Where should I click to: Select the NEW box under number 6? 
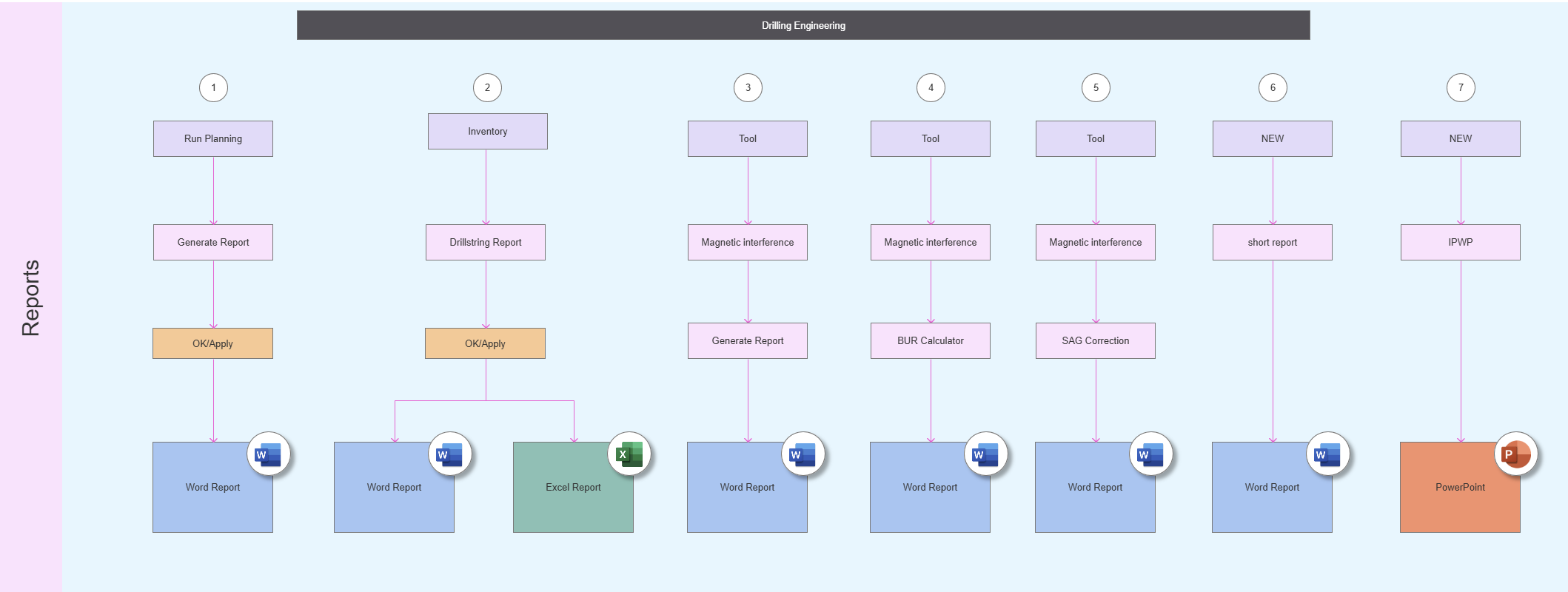pyautogui.click(x=1273, y=138)
